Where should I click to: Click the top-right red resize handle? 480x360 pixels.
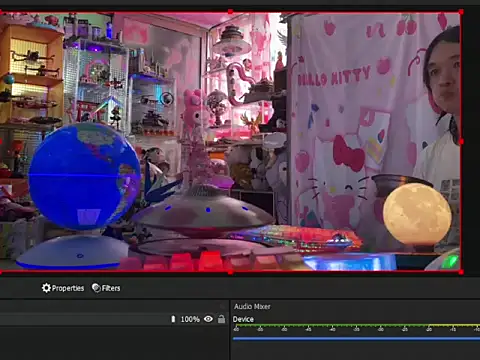[x=461, y=12]
